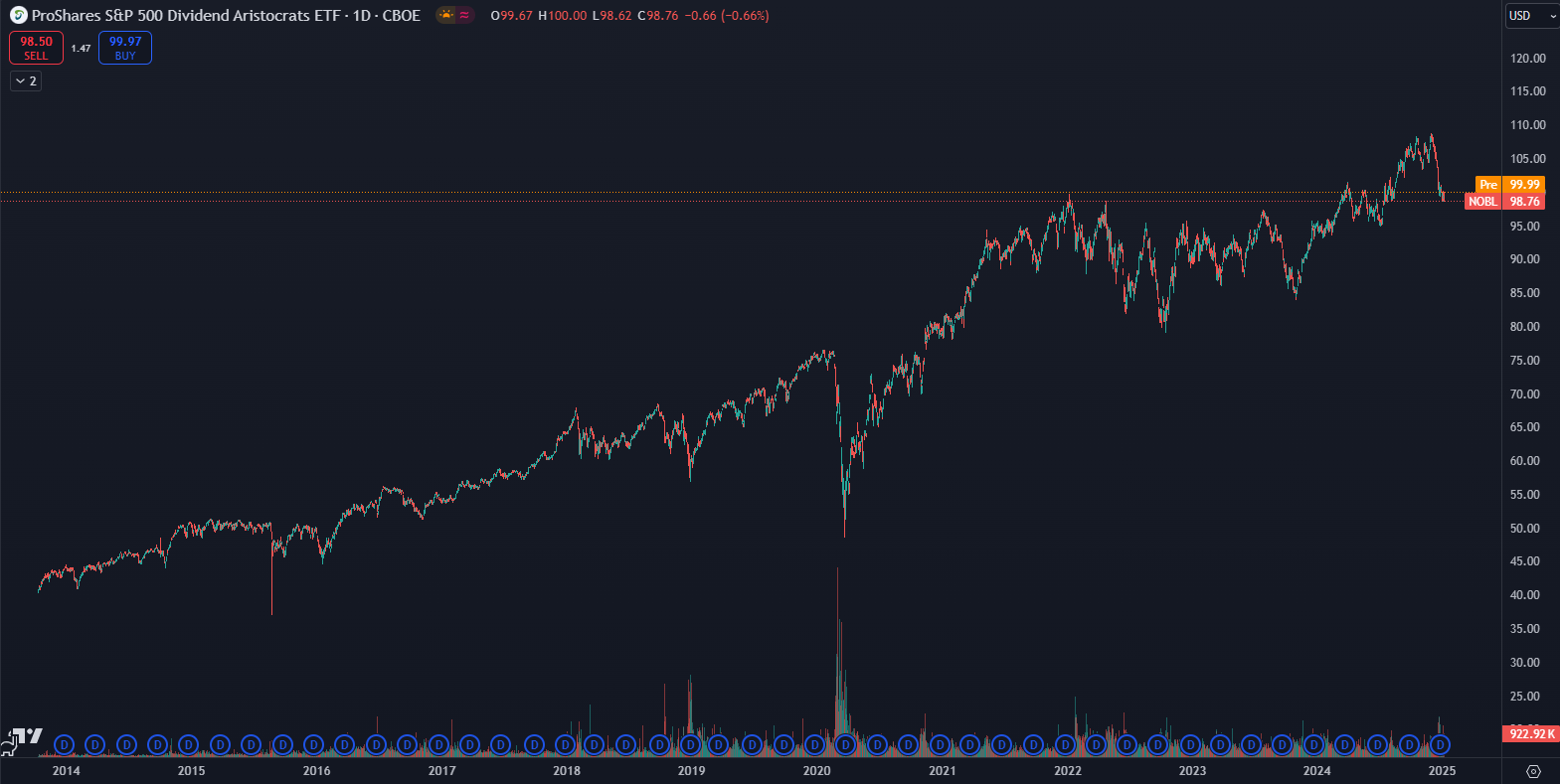Click the pink approximate-sign data icon
This screenshot has width=1560, height=784.
pos(464,16)
